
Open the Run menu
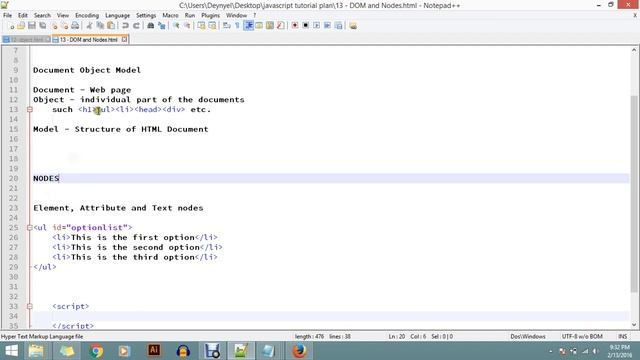190,15
